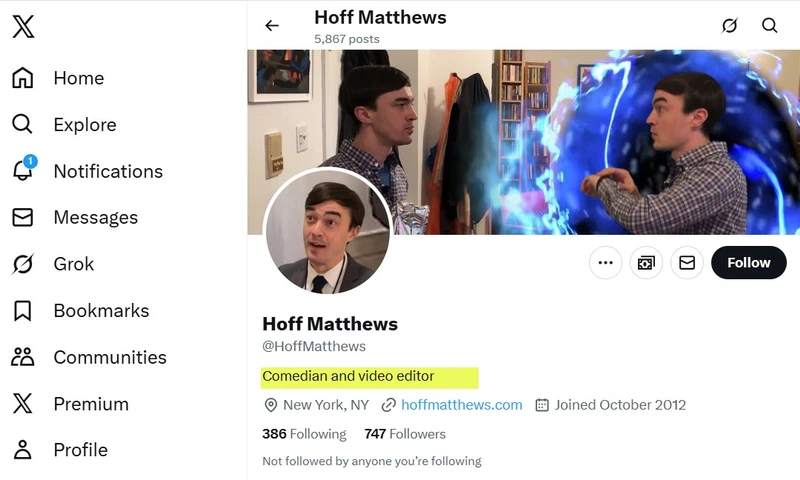Select Explore in the sidebar
This screenshot has width=800, height=480.
(84, 125)
